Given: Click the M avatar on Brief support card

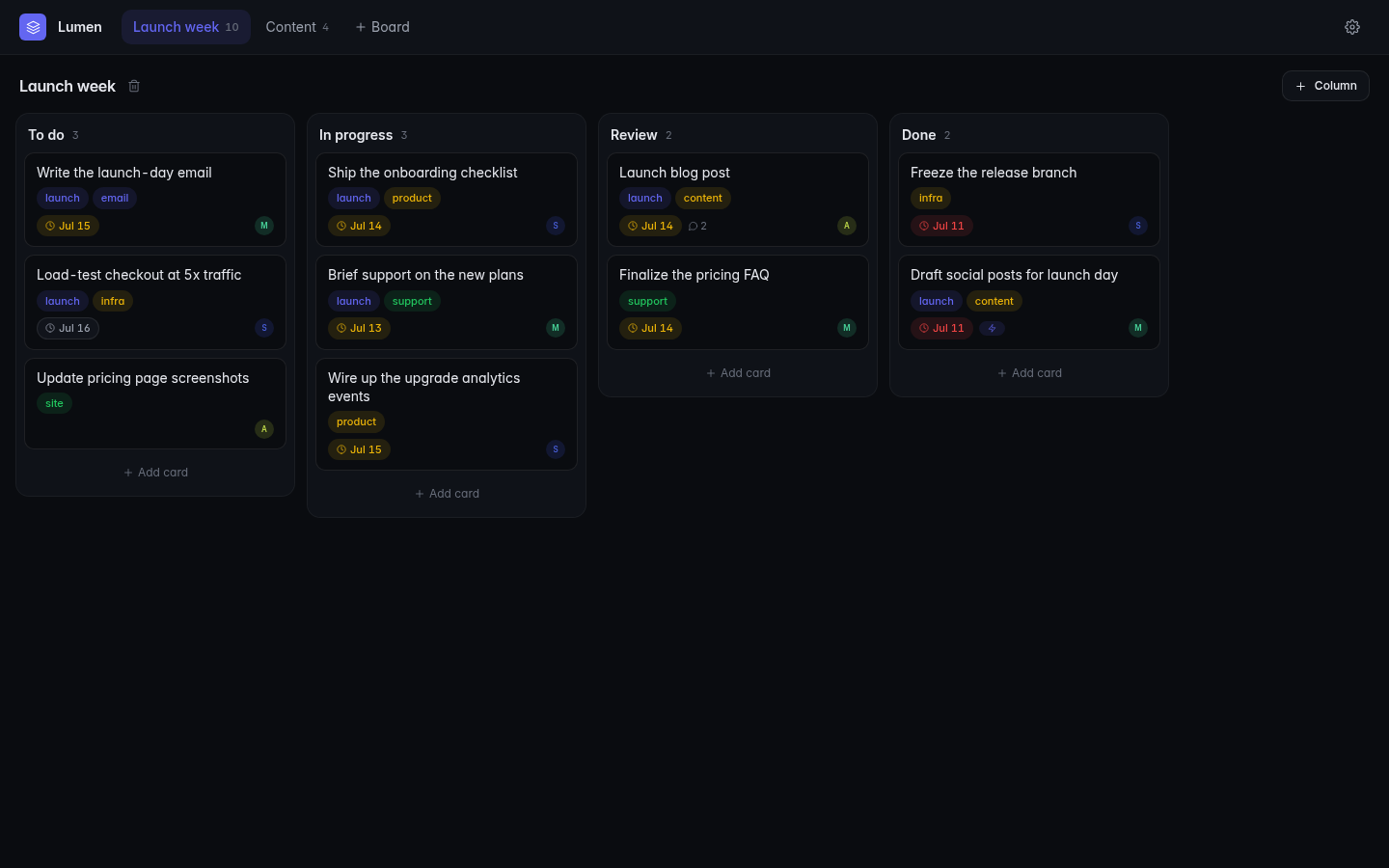Looking at the screenshot, I should pyautogui.click(x=556, y=328).
